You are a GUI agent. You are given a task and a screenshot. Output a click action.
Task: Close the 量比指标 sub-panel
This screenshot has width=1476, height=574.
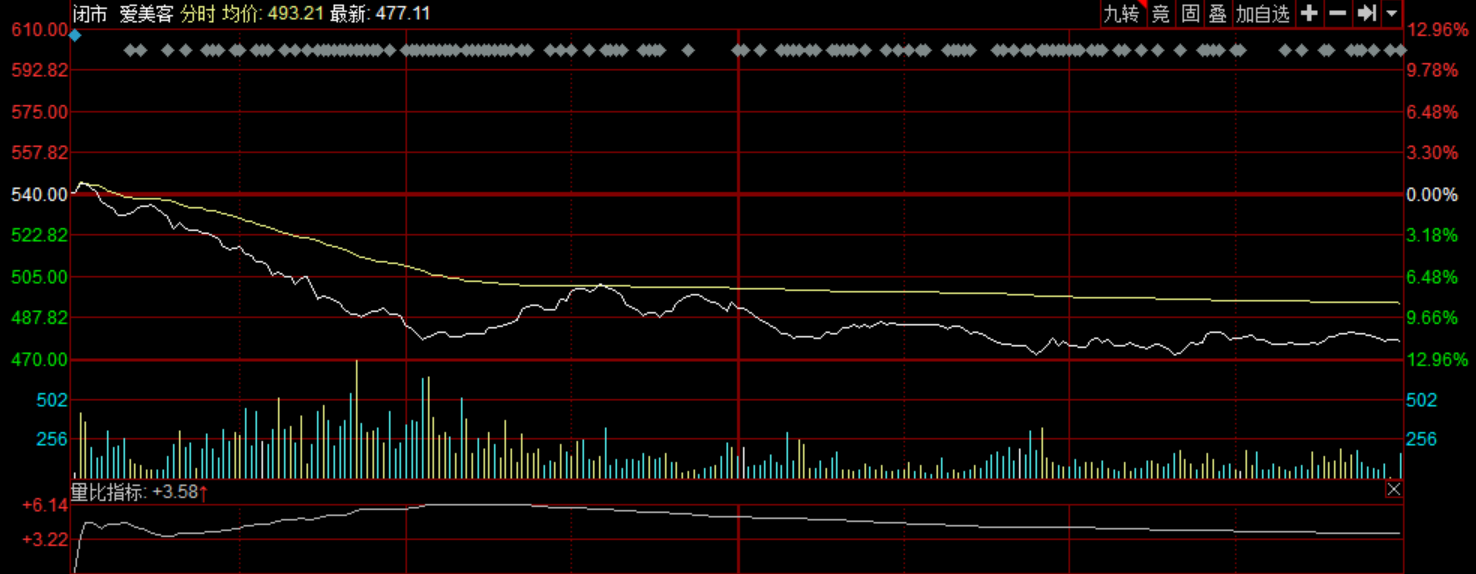[x=1393, y=489]
